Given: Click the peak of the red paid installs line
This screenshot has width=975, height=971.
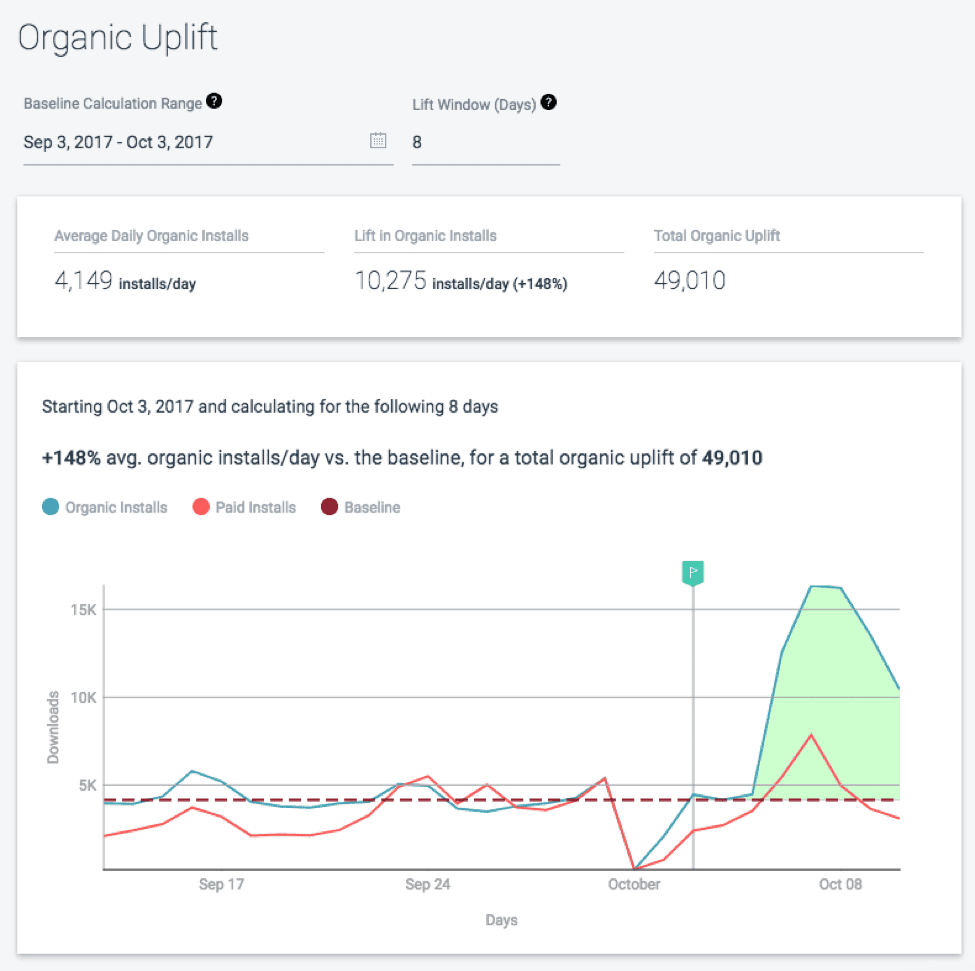Looking at the screenshot, I should click(811, 735).
